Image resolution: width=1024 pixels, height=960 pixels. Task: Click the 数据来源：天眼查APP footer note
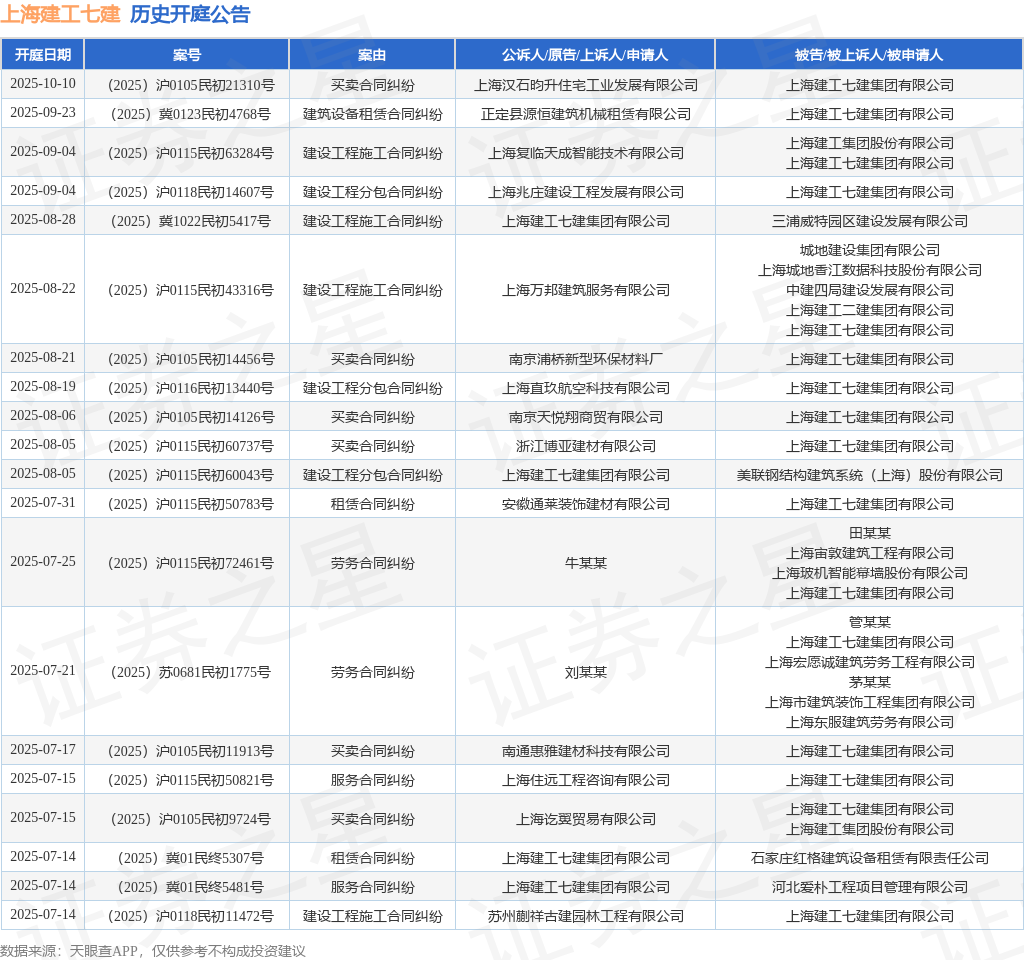pyautogui.click(x=153, y=951)
